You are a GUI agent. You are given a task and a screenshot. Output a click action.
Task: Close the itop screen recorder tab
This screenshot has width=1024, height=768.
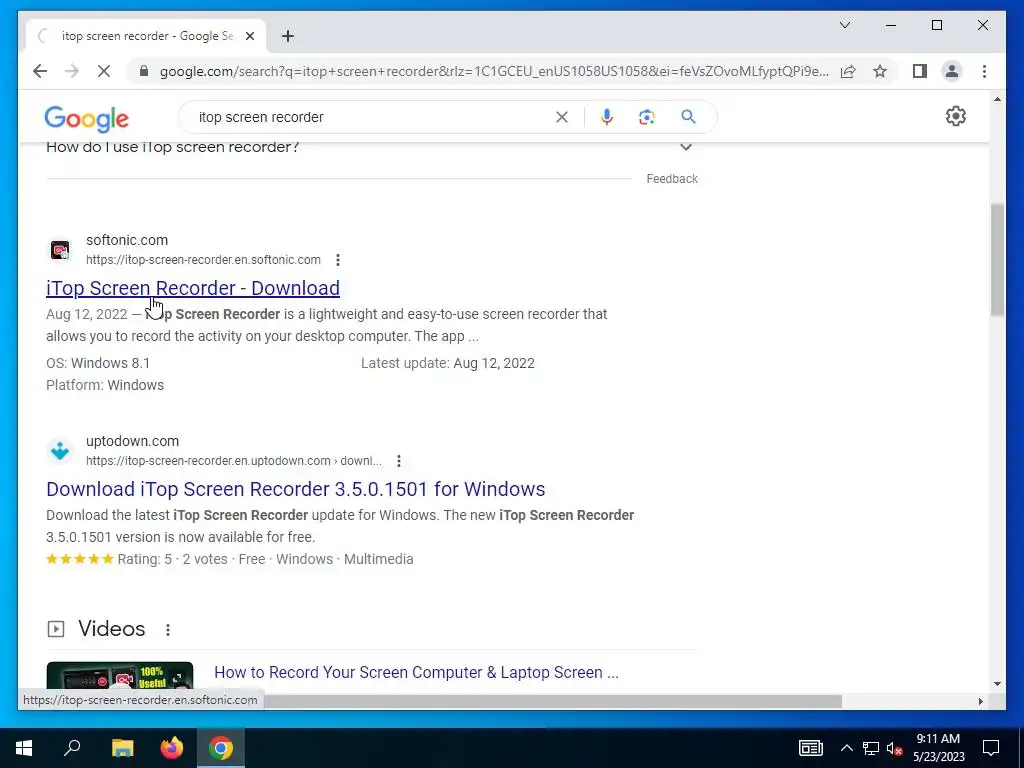(249, 37)
